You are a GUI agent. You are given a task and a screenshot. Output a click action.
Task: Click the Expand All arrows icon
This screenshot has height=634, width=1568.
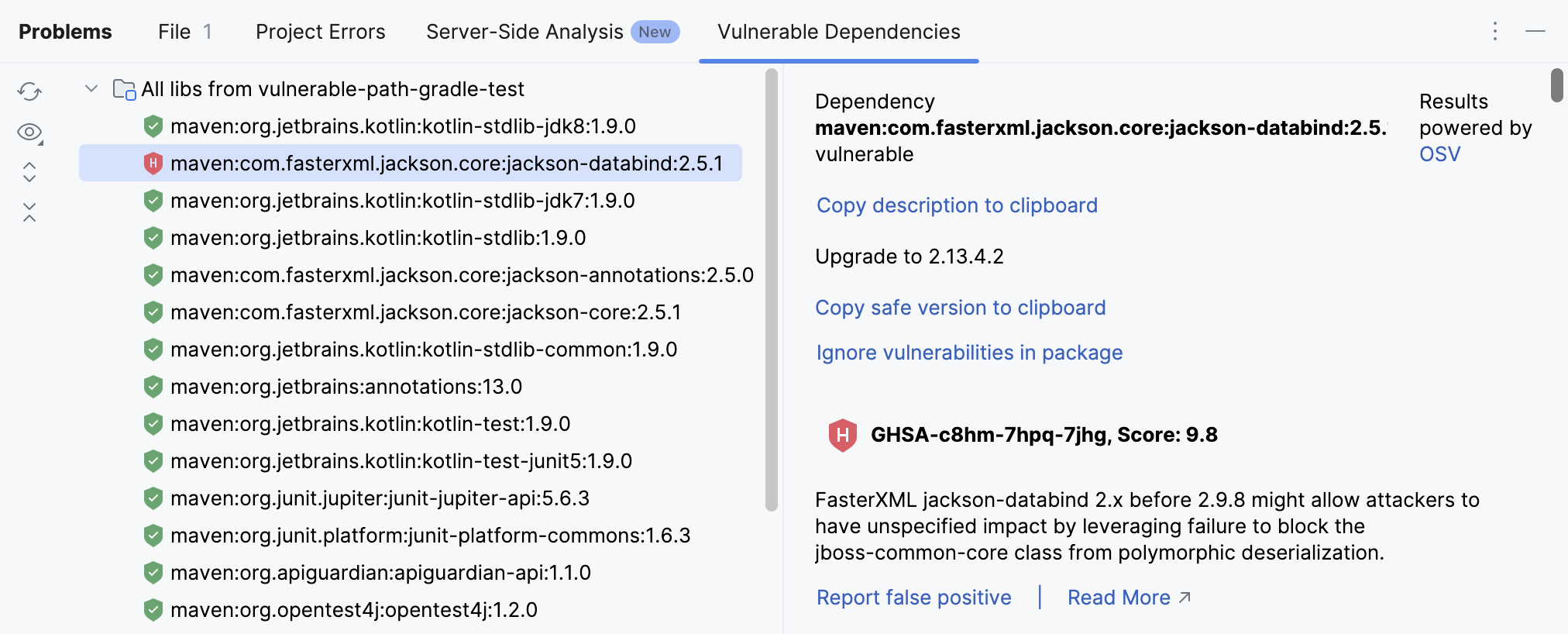pos(29,172)
